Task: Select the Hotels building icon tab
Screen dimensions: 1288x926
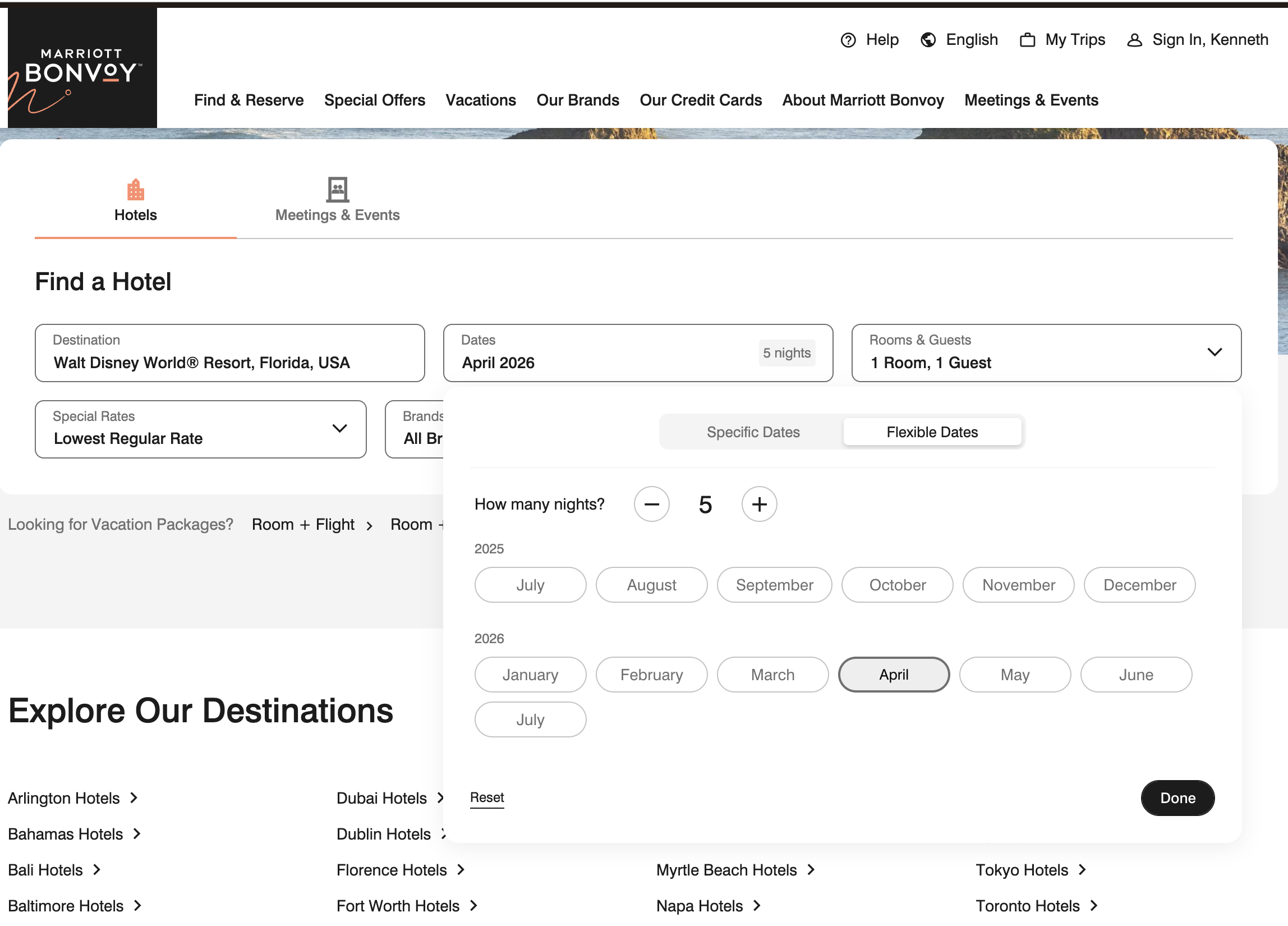Action: pos(135,190)
